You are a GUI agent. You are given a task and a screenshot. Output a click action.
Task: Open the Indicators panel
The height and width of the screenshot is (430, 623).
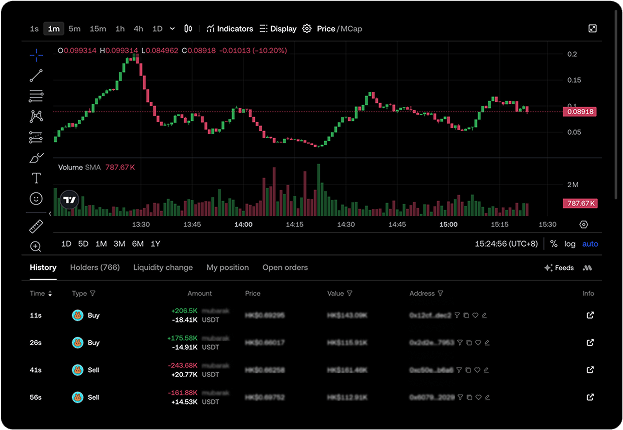pyautogui.click(x=230, y=29)
